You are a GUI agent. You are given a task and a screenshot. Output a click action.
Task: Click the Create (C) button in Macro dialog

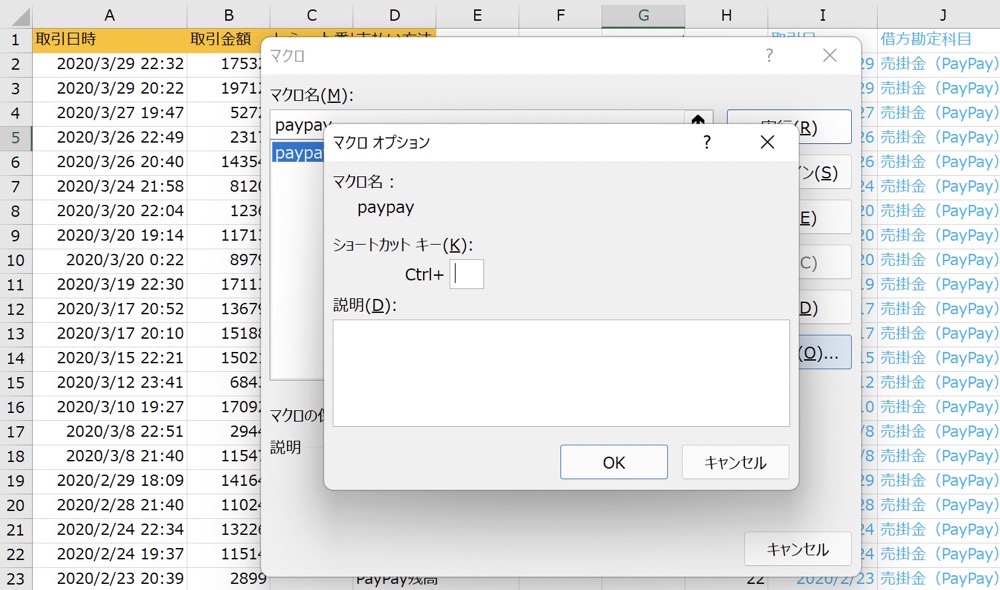point(824,262)
